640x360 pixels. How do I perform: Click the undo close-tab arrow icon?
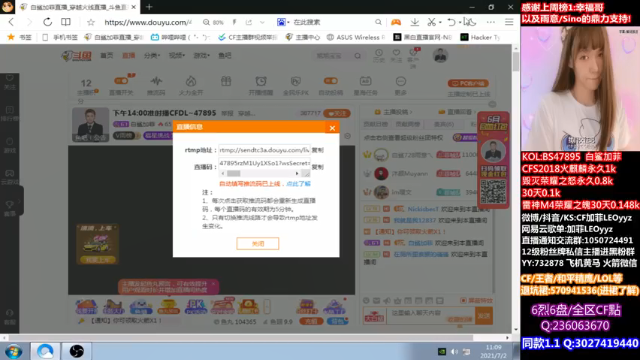451,22
